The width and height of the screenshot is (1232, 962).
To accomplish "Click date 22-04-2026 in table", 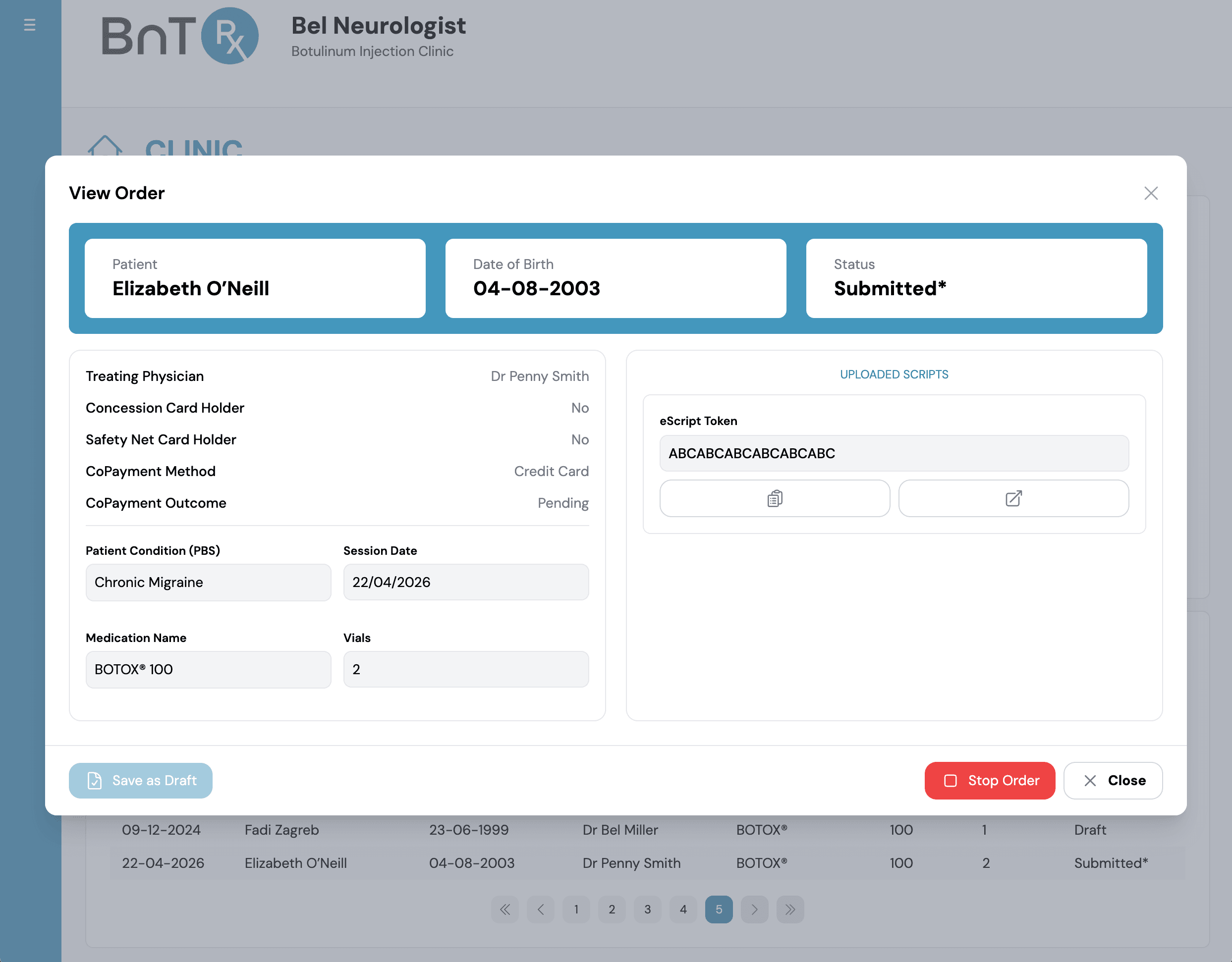I will click(x=163, y=863).
